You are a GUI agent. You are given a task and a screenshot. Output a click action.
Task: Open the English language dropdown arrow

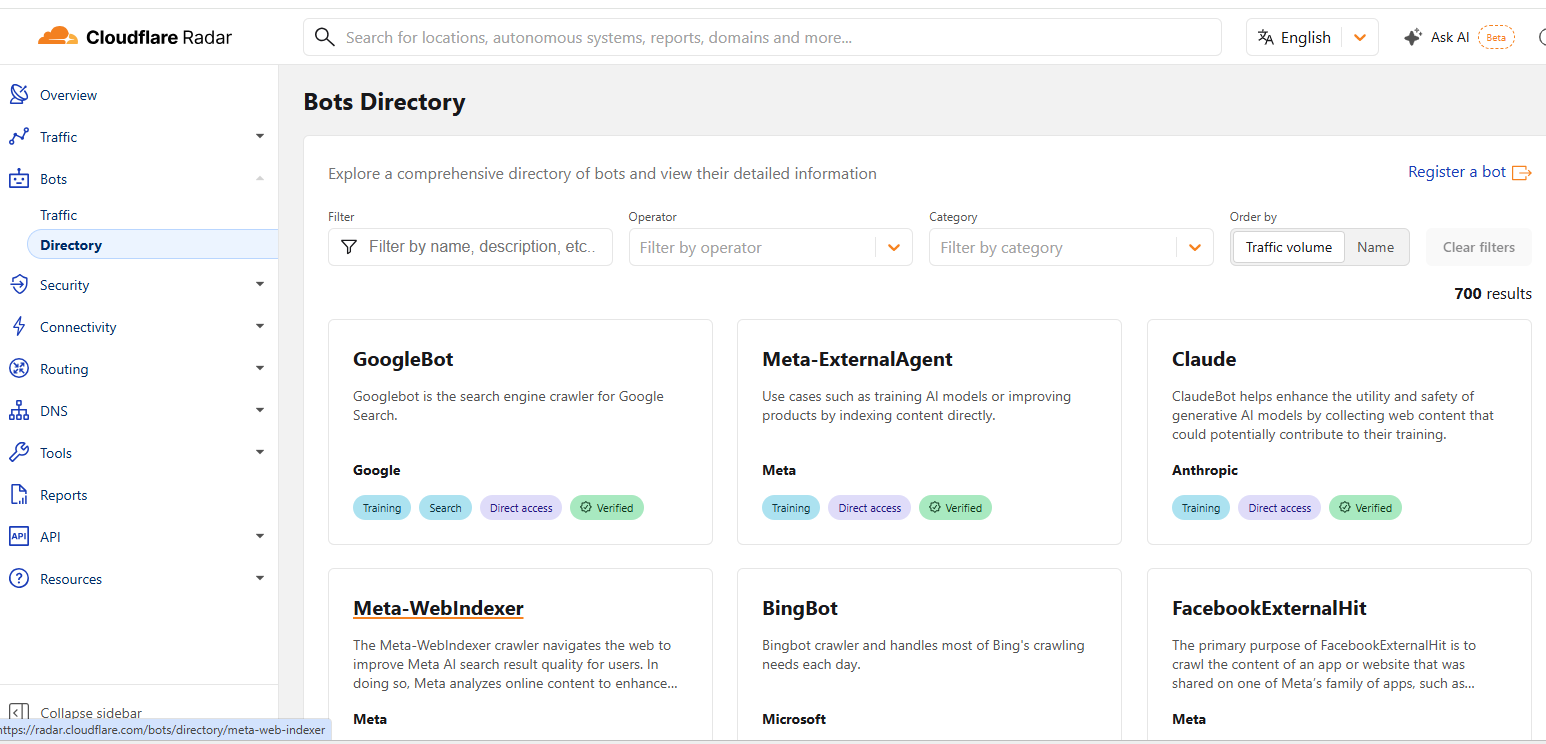point(1360,37)
